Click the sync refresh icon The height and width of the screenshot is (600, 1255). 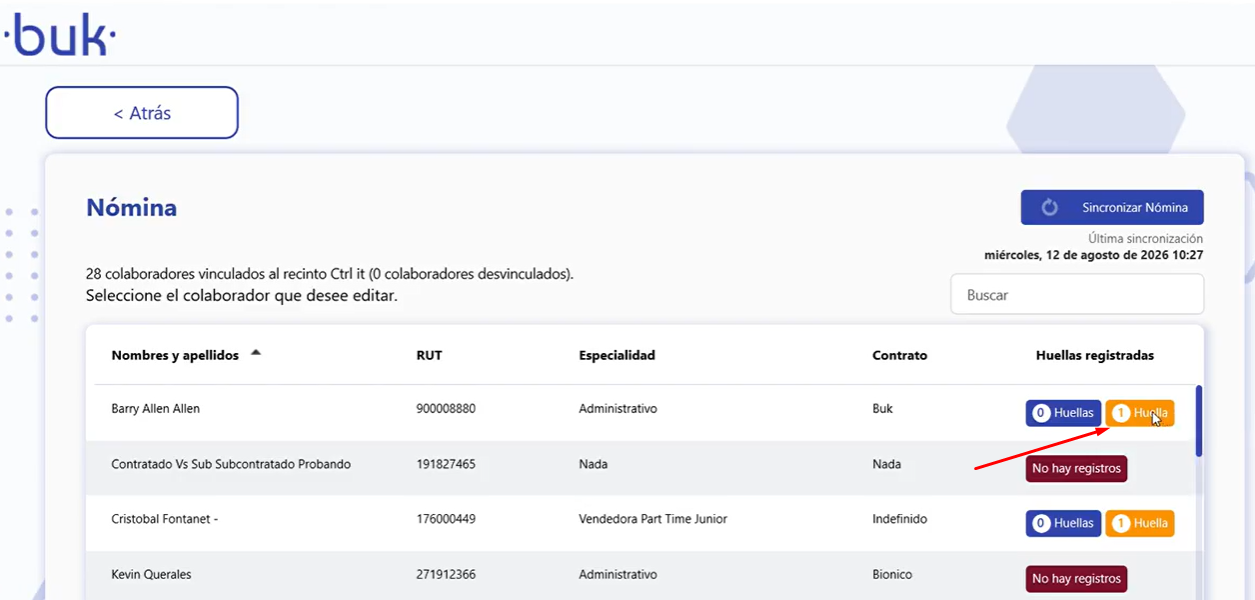(1049, 208)
